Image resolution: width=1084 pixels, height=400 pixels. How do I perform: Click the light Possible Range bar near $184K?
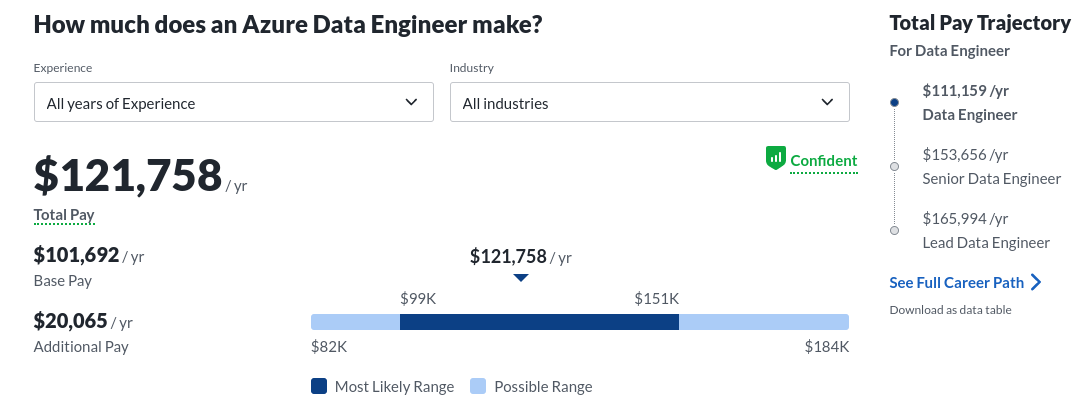click(x=764, y=322)
